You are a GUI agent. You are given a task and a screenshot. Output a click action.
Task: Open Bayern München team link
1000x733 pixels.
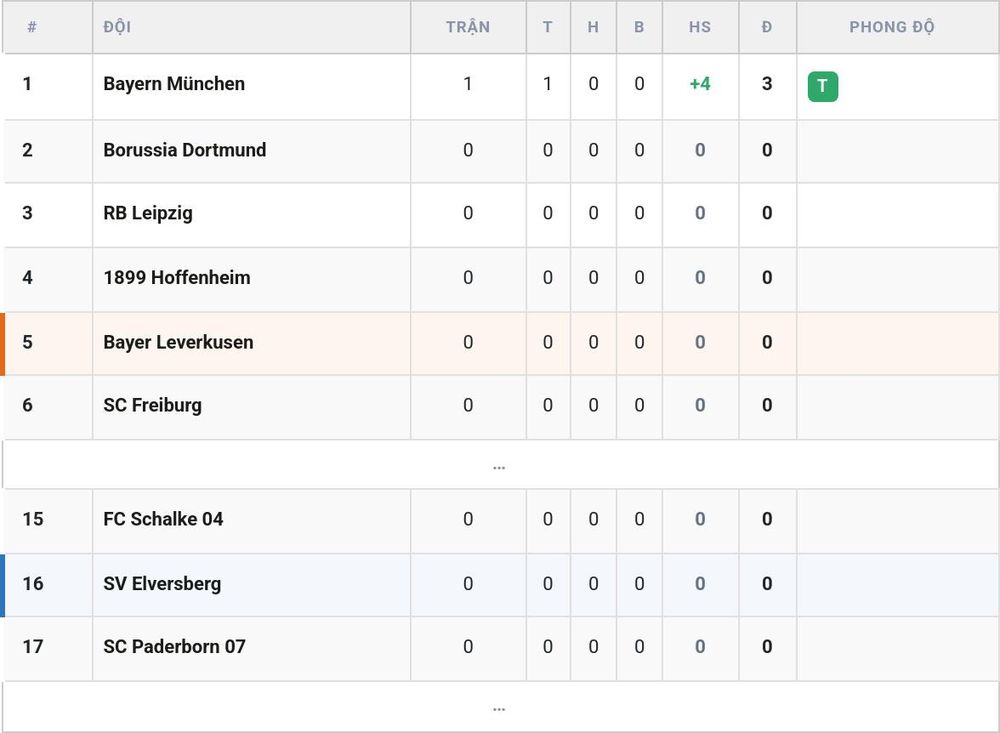coord(174,84)
